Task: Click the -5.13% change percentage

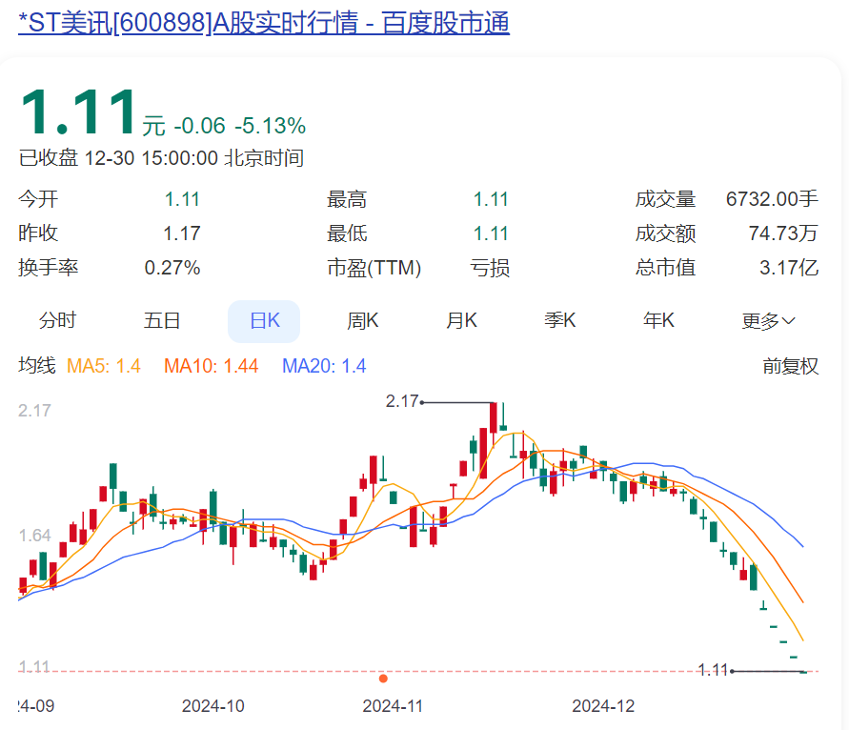Action: click(x=270, y=126)
